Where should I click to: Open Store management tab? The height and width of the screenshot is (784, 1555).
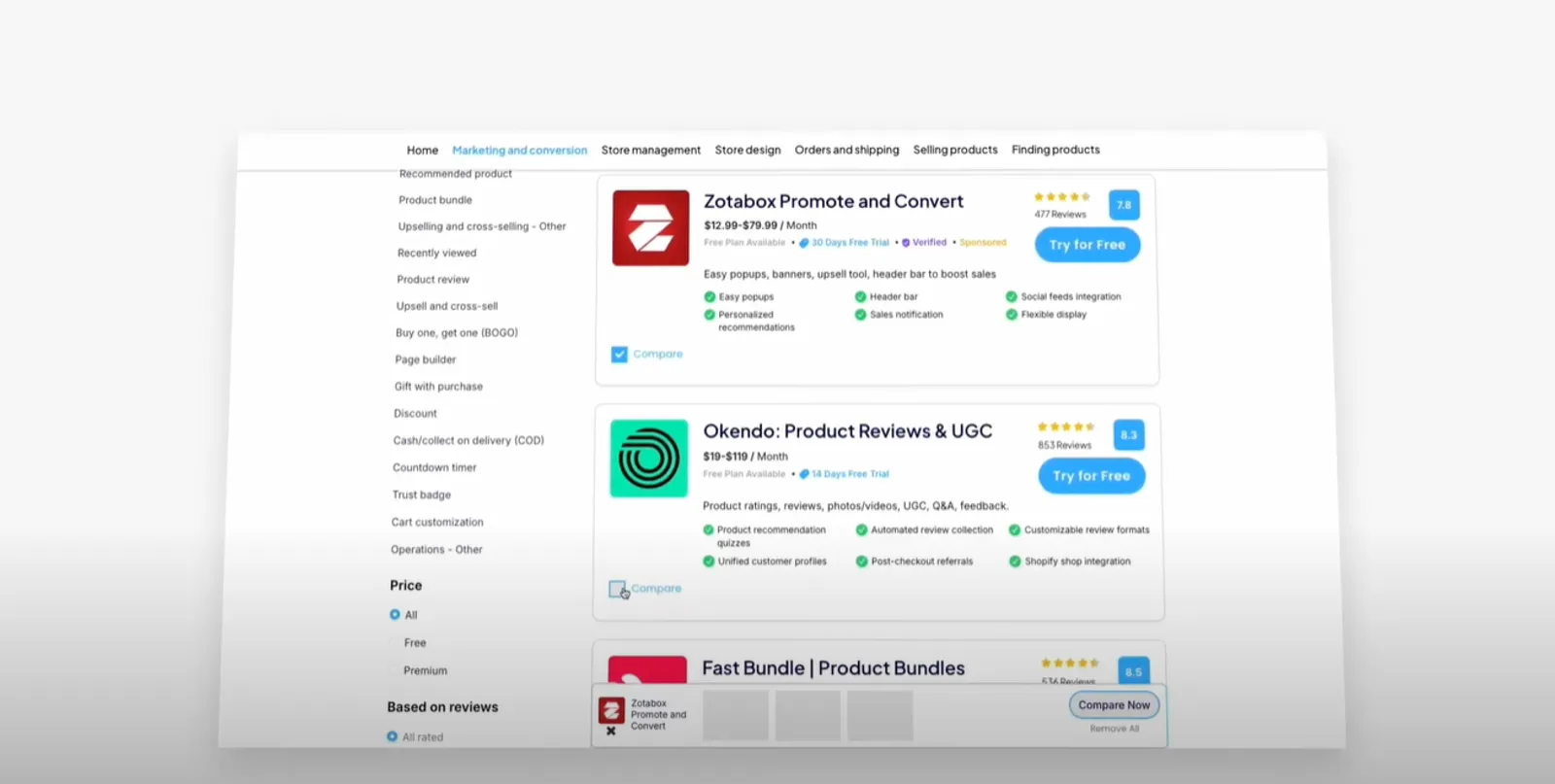651,151
